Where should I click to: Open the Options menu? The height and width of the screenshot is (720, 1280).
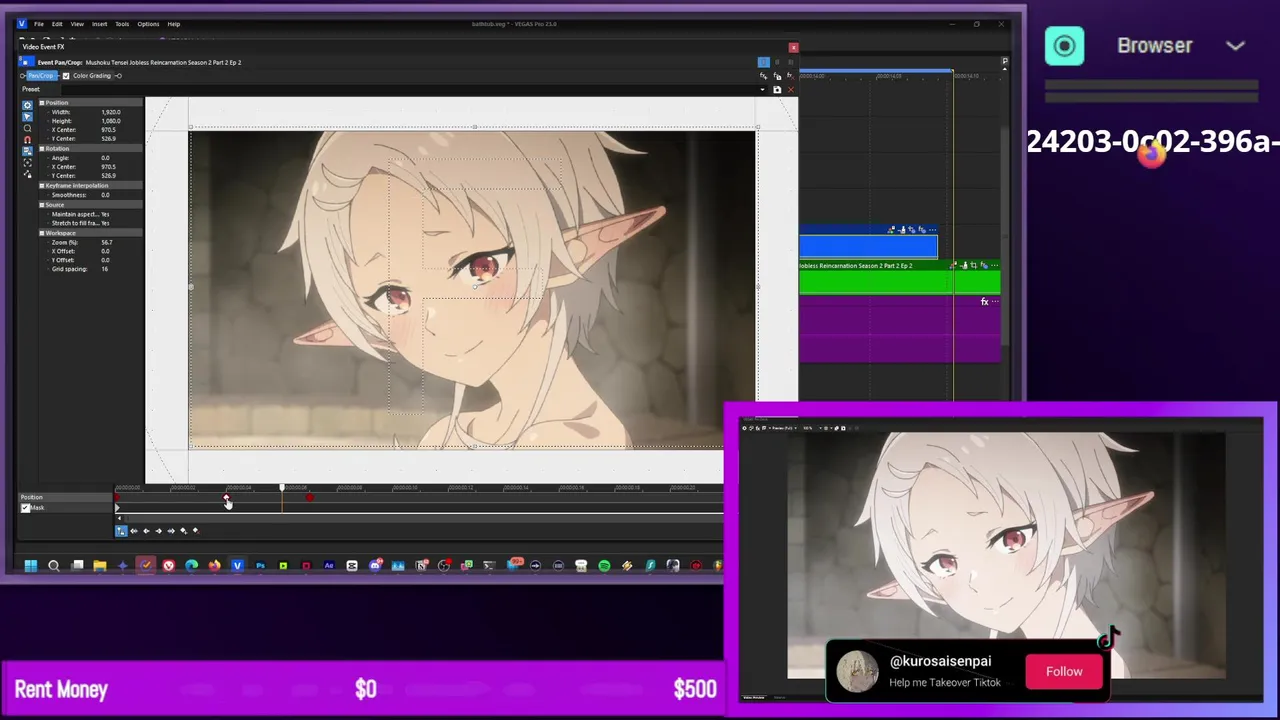tap(148, 24)
